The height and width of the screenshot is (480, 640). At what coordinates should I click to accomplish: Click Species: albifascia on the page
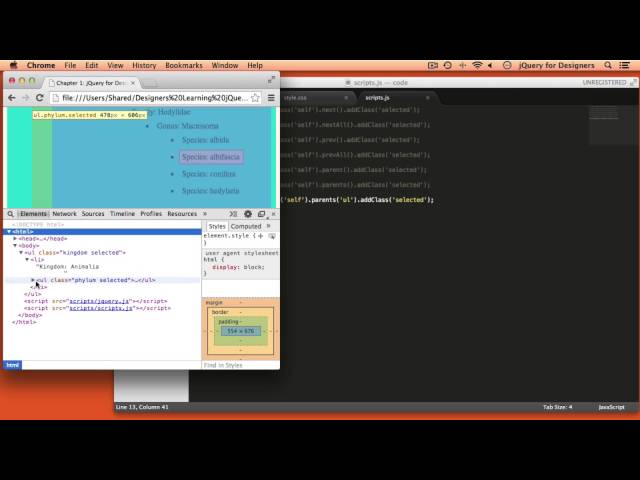click(x=211, y=157)
